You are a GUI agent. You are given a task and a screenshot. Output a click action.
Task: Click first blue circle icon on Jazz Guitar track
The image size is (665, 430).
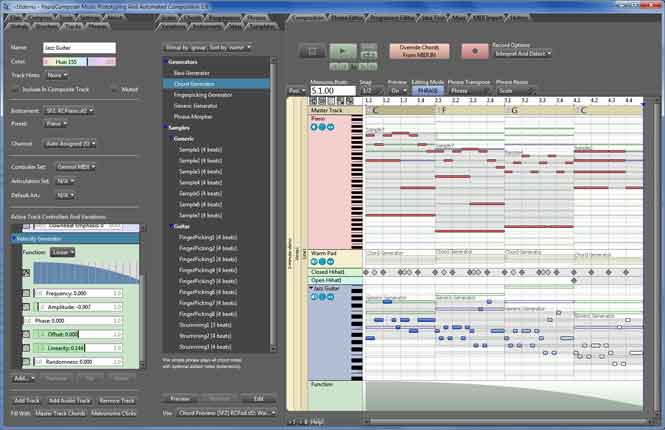(314, 297)
